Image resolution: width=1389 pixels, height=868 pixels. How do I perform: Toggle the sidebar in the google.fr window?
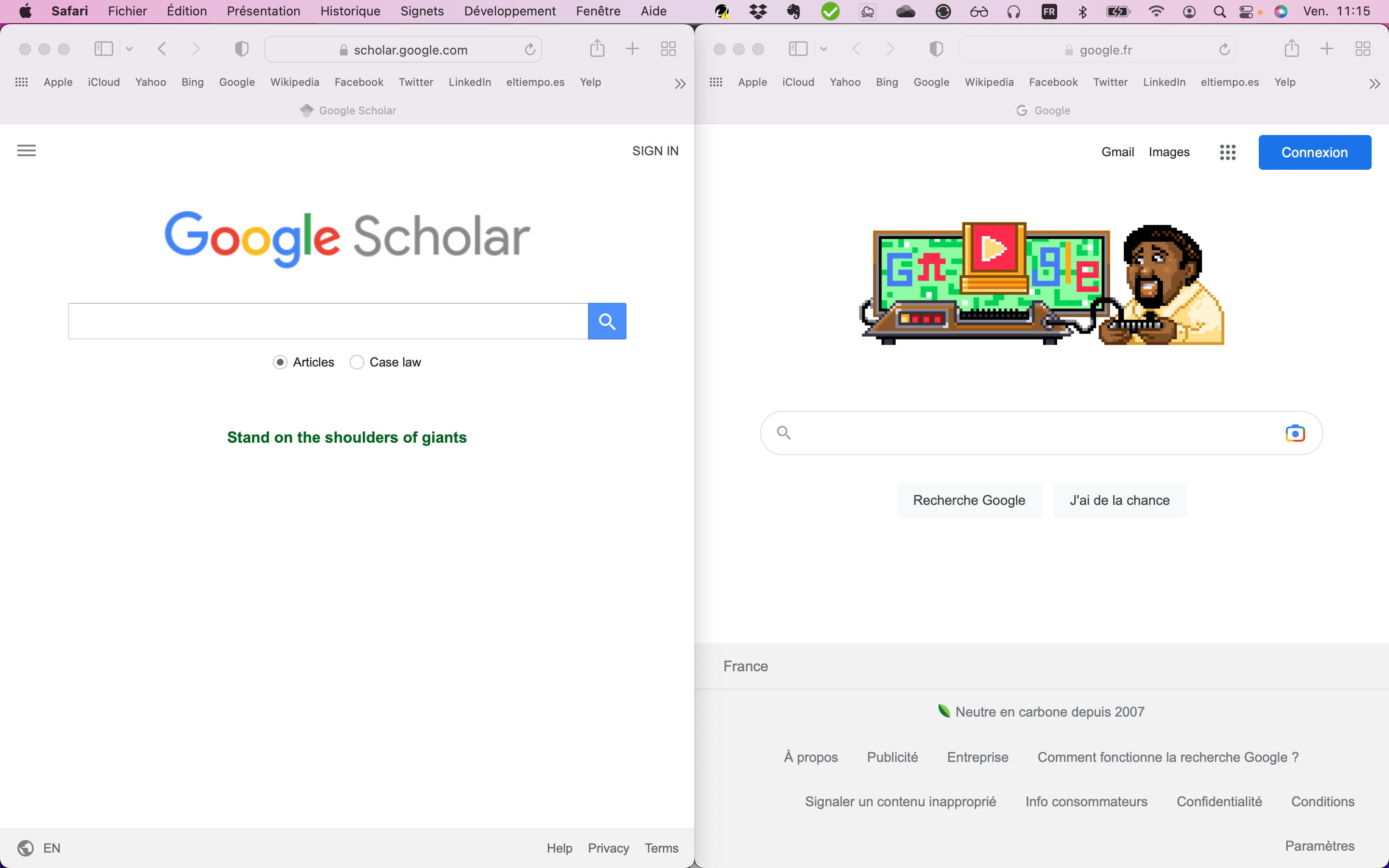coord(798,49)
